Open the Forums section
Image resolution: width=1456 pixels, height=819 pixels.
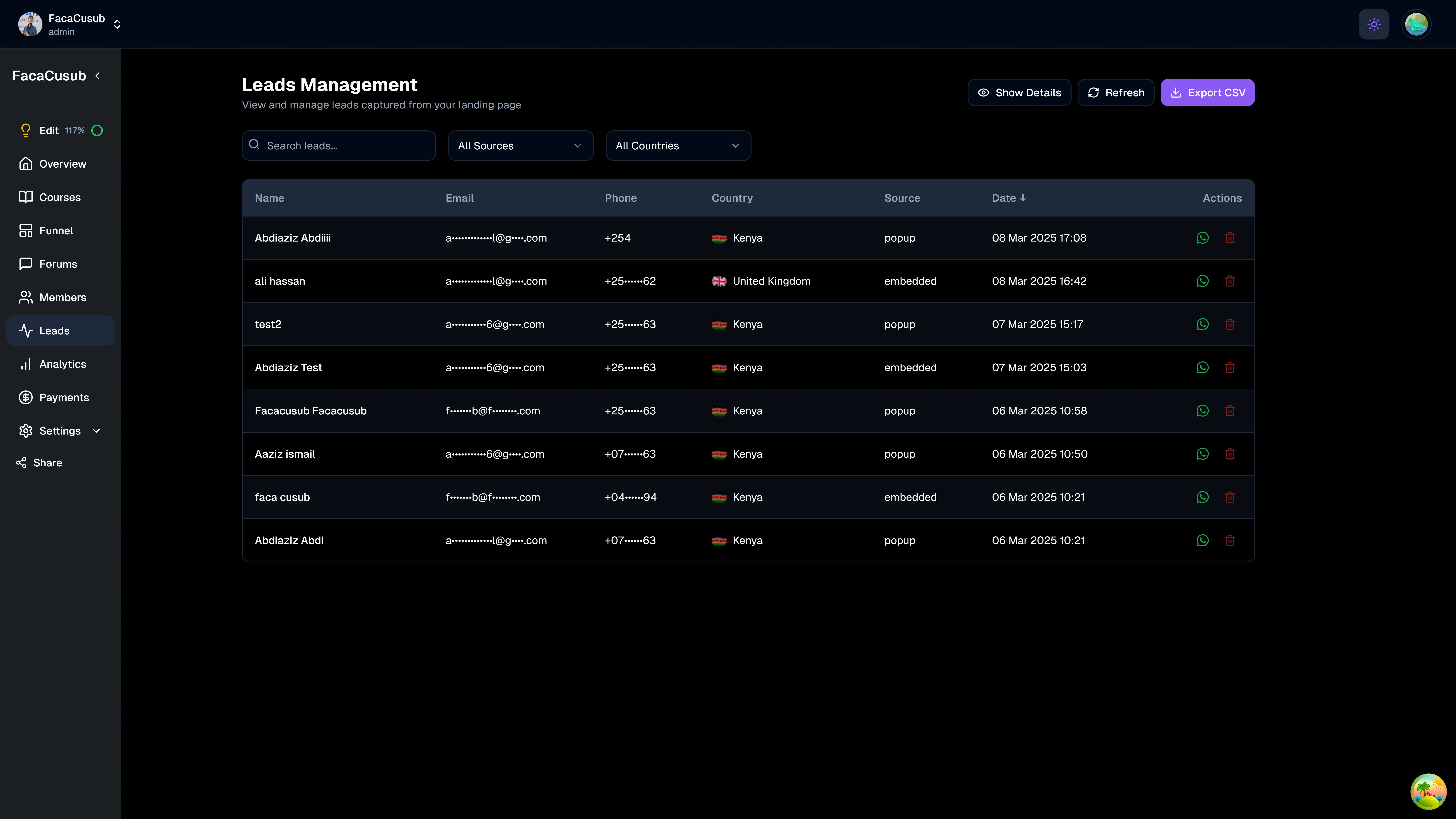[60, 264]
